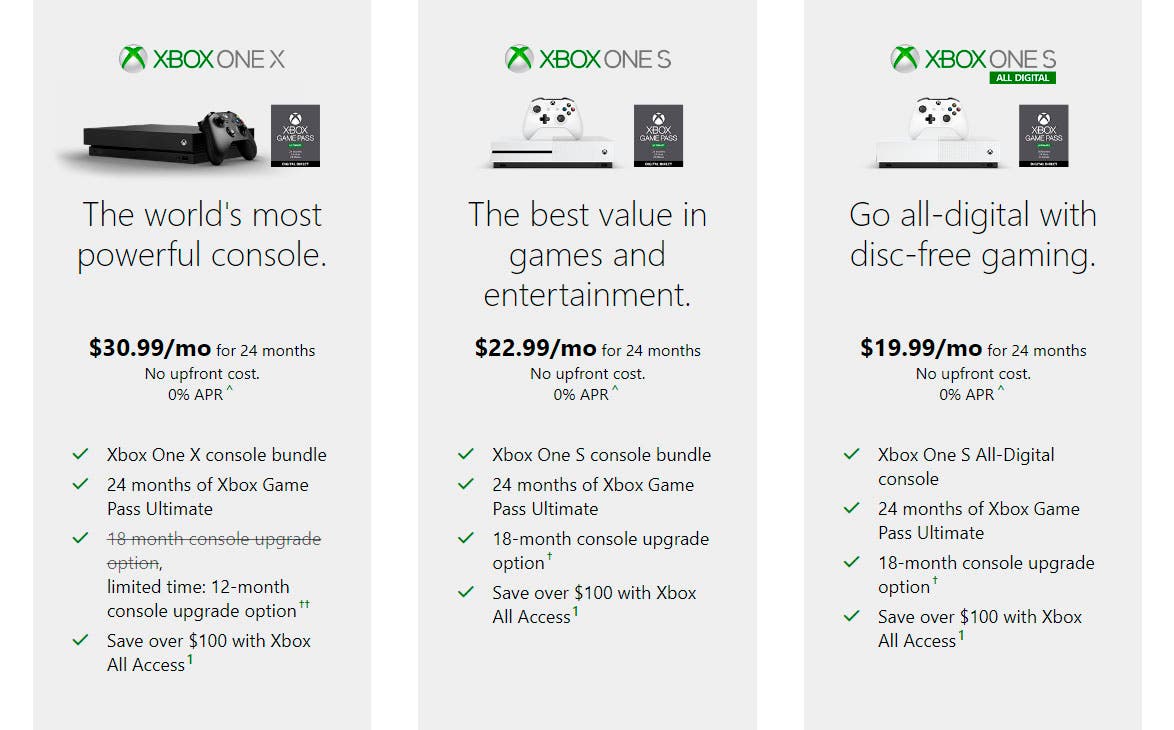Click the All-Digital console image
Viewport: 1174px width, 730px height.
tap(937, 133)
